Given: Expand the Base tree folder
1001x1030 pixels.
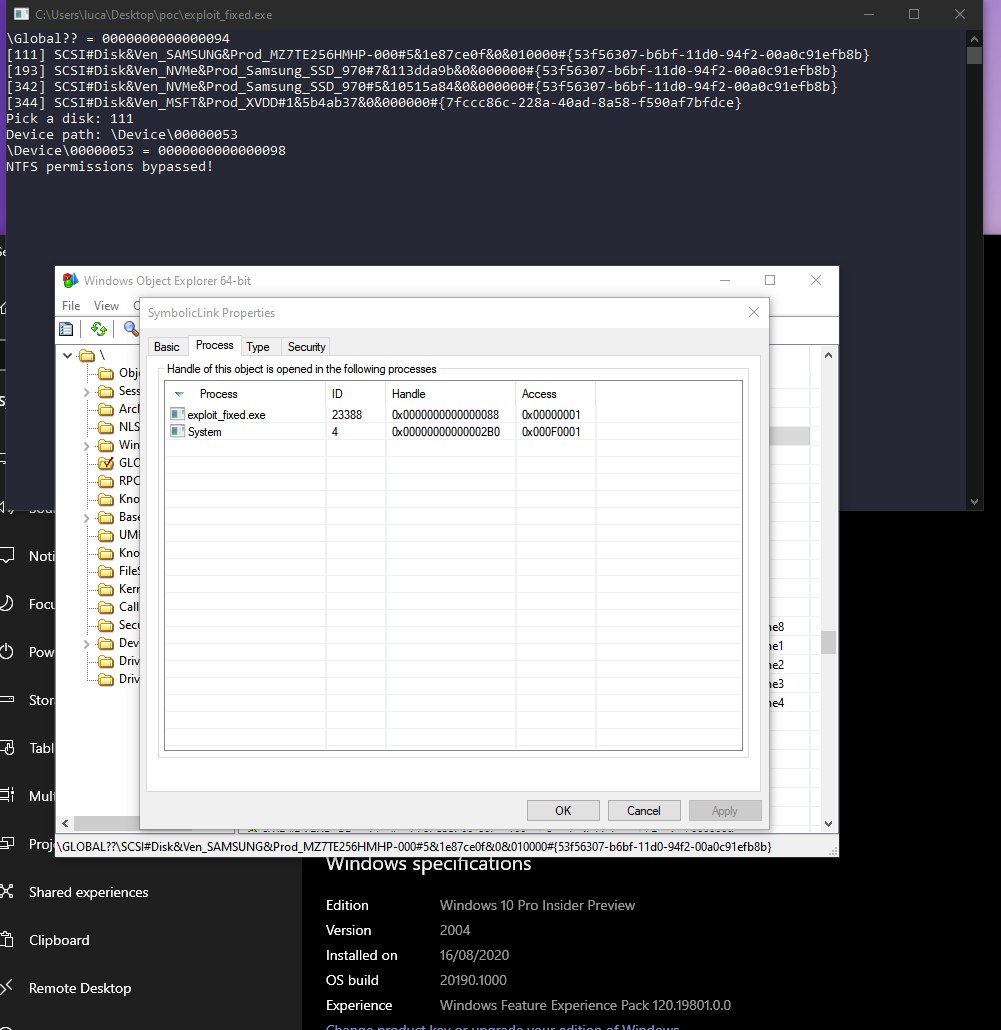Looking at the screenshot, I should [x=87, y=518].
